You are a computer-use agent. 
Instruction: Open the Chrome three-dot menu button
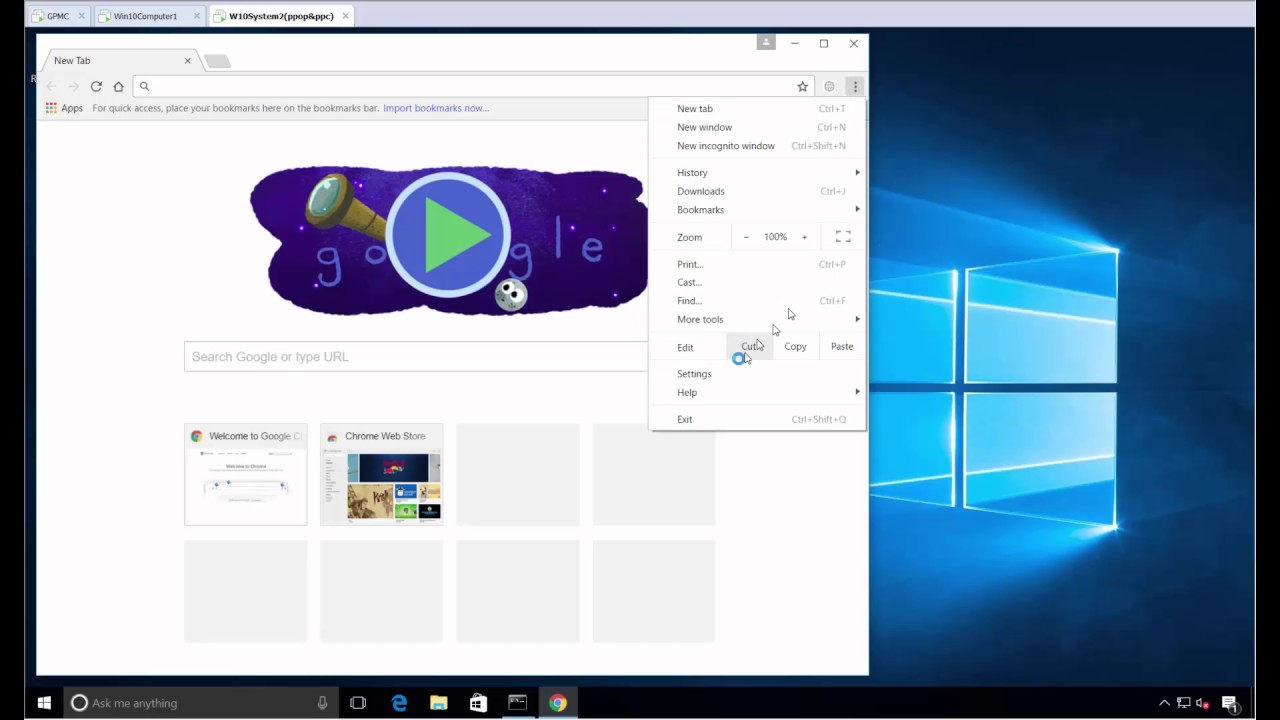[855, 87]
